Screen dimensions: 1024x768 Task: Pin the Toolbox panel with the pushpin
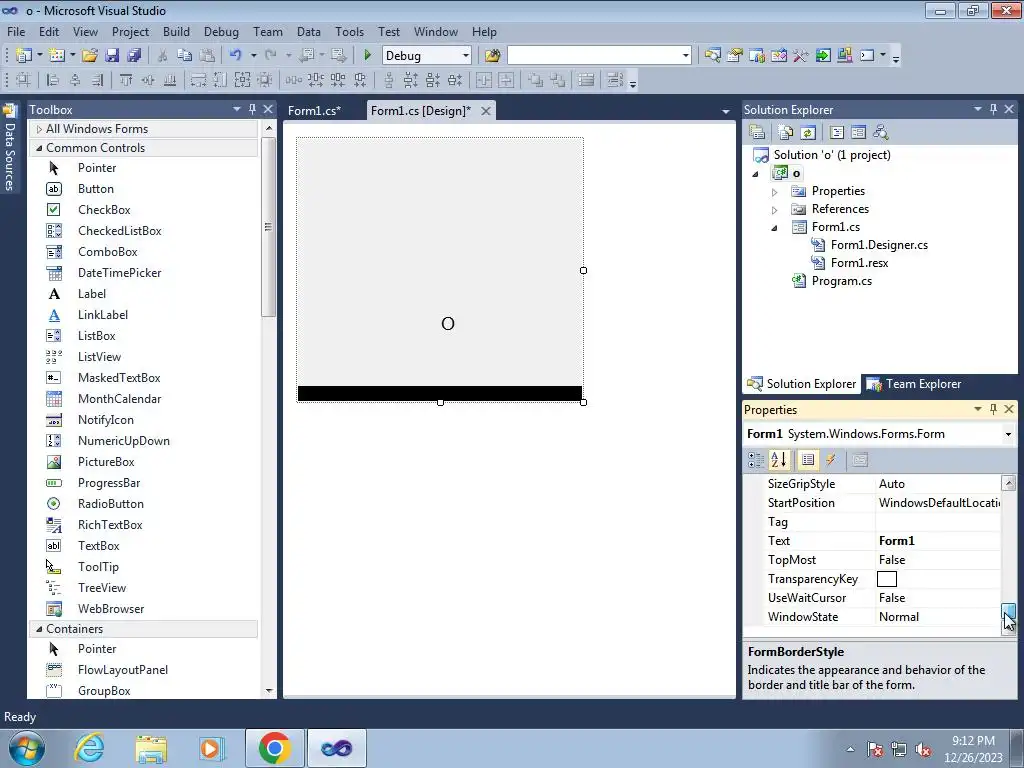(252, 109)
